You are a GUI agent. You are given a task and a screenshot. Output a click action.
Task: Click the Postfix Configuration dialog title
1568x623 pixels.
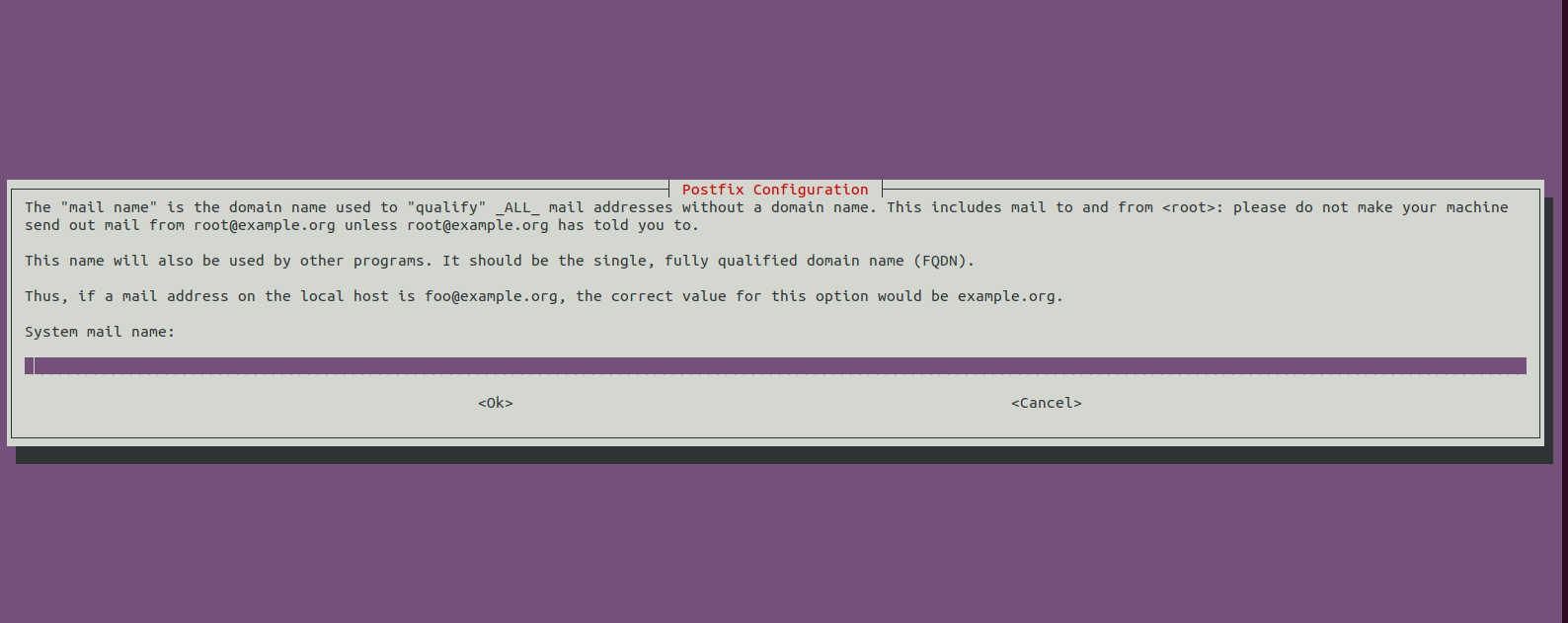tap(775, 190)
